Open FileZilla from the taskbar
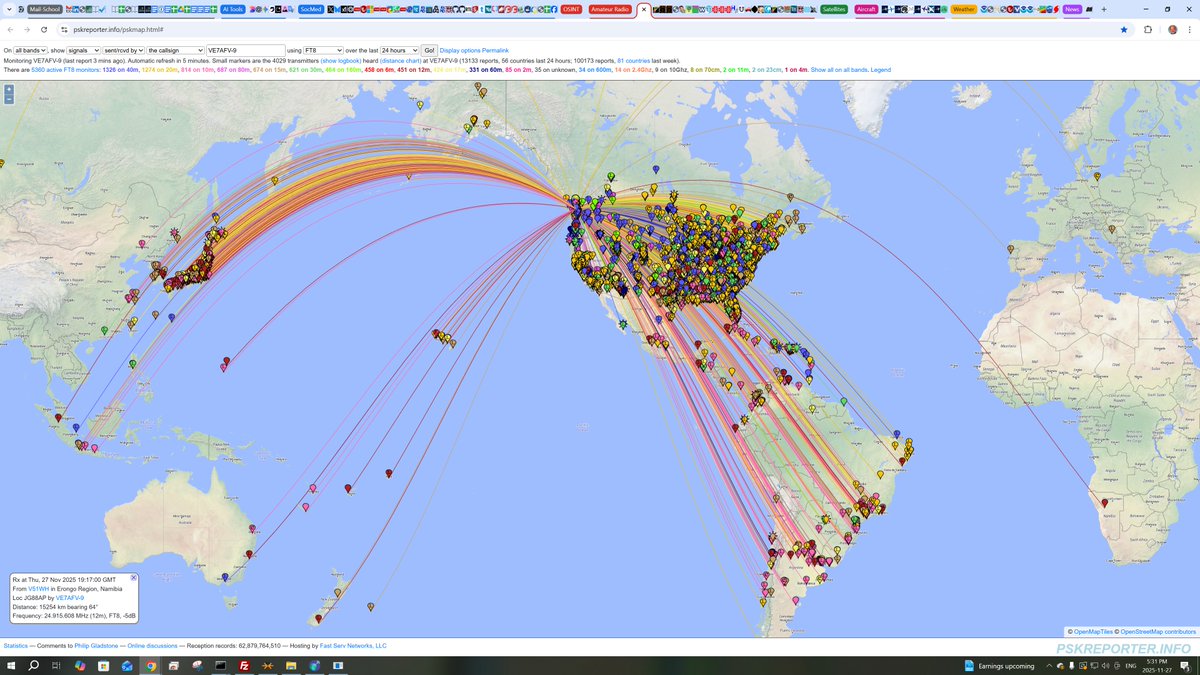The width and height of the screenshot is (1200, 675). pos(244,666)
